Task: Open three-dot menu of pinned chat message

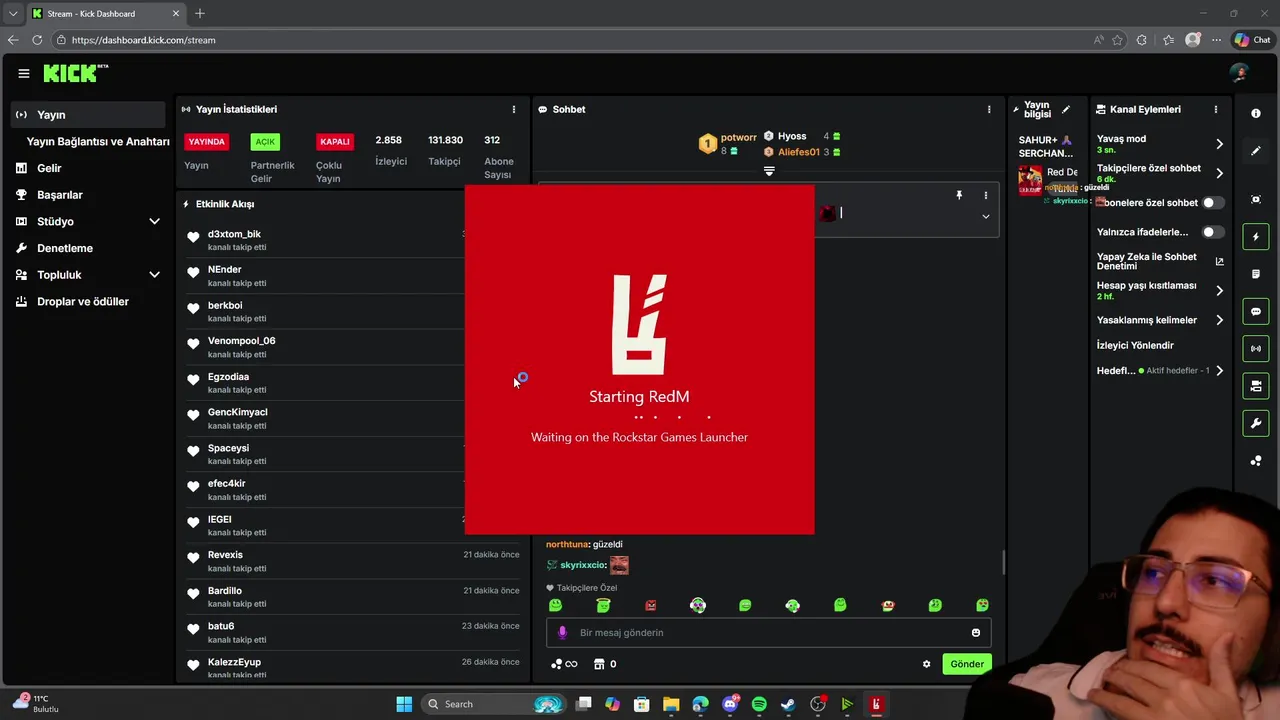Action: [x=985, y=195]
